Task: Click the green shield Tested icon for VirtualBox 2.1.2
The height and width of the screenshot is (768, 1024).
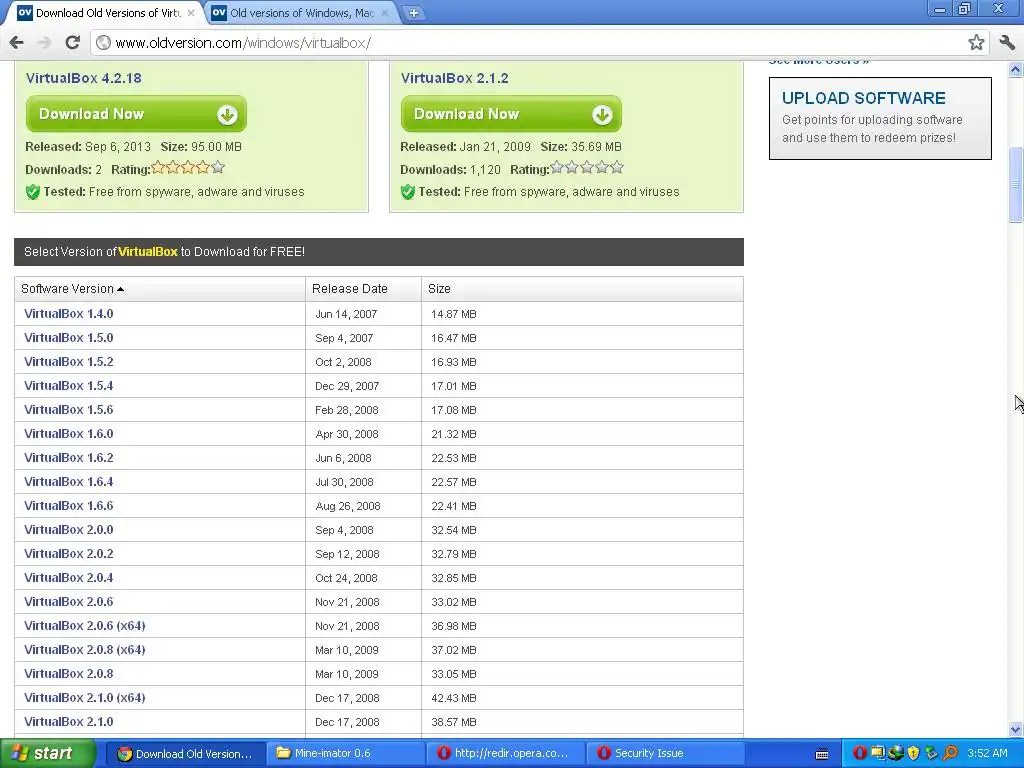Action: (408, 192)
